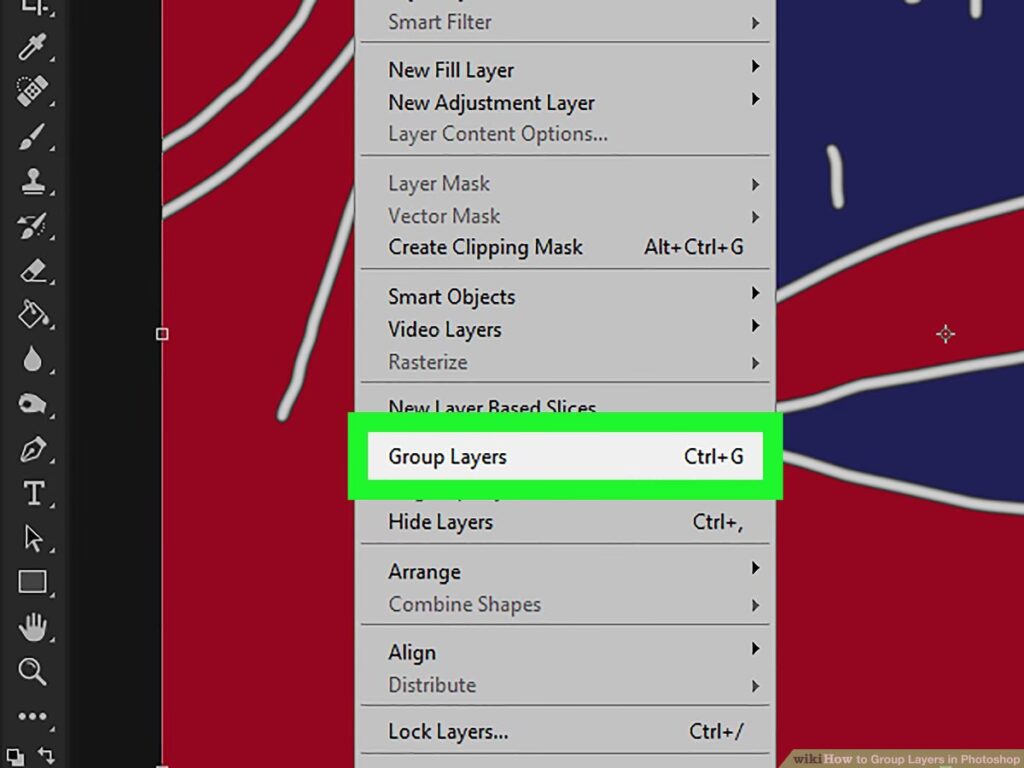Switch to the Paint Bucket tool

click(x=32, y=315)
